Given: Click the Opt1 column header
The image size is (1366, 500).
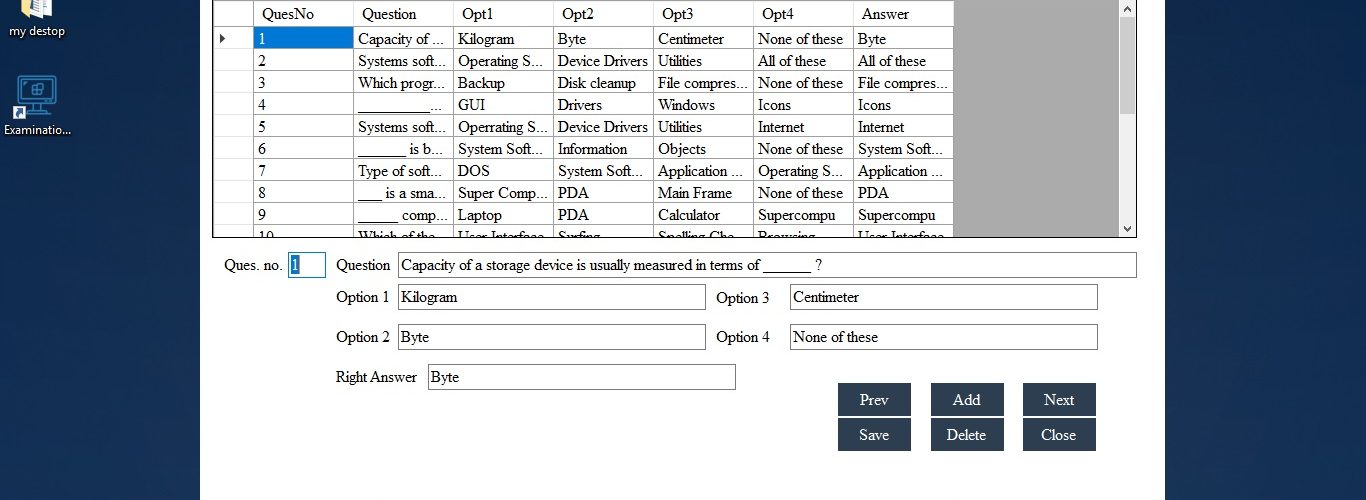Looking at the screenshot, I should click(x=503, y=14).
